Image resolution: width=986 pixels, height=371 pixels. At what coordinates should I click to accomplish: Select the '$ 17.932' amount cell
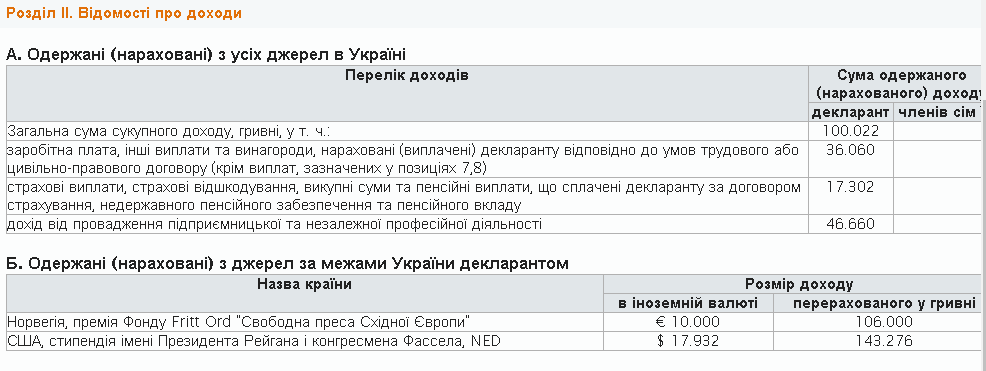pos(687,341)
